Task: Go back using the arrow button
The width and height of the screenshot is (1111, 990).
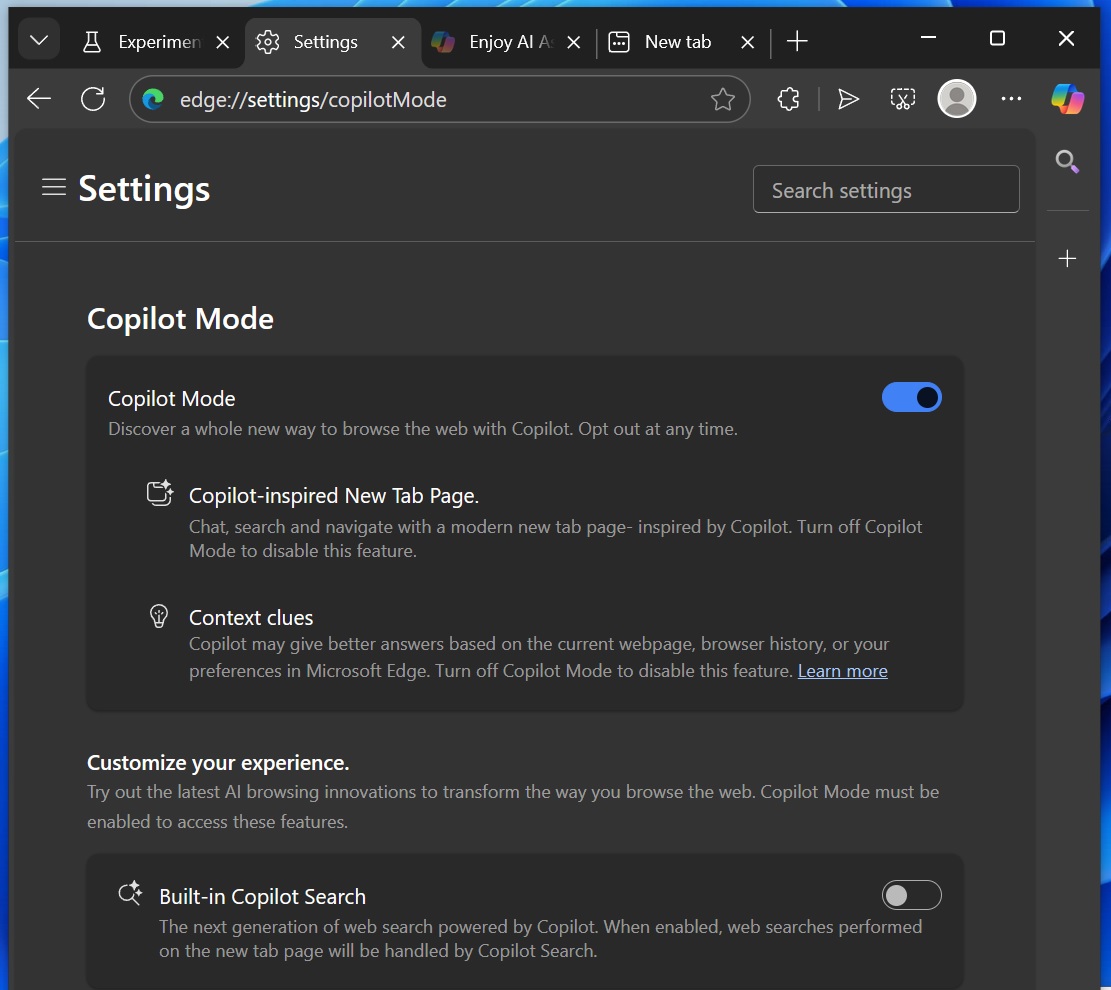Action: tap(39, 99)
